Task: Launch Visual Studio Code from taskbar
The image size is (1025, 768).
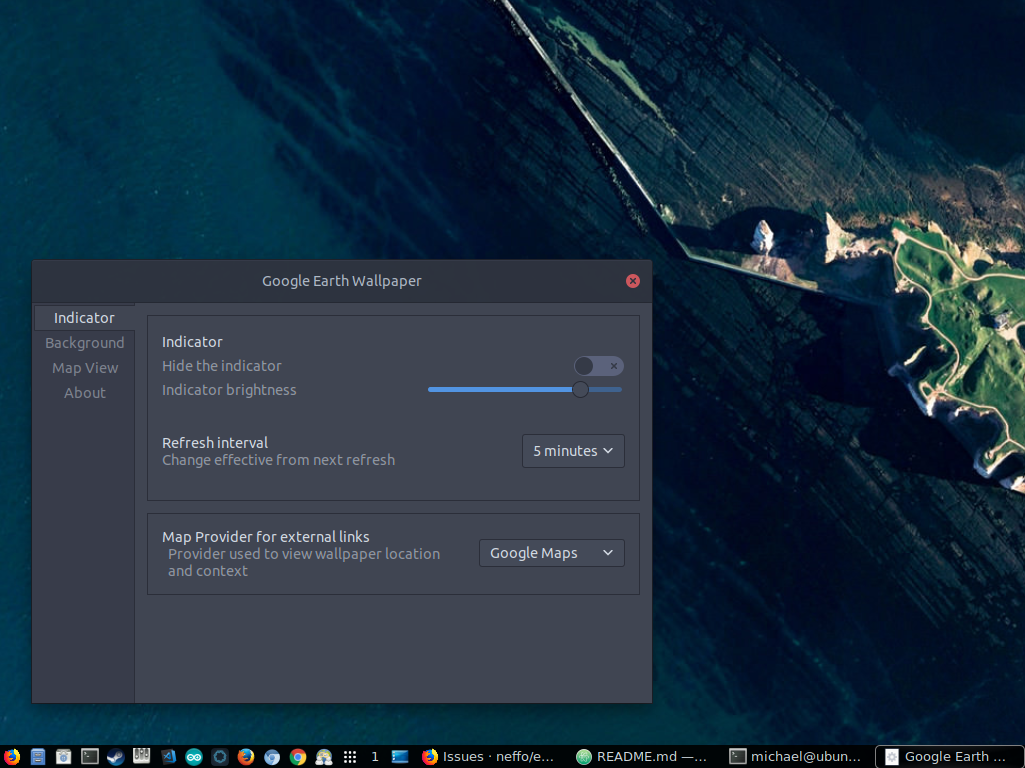Action: [x=168, y=757]
